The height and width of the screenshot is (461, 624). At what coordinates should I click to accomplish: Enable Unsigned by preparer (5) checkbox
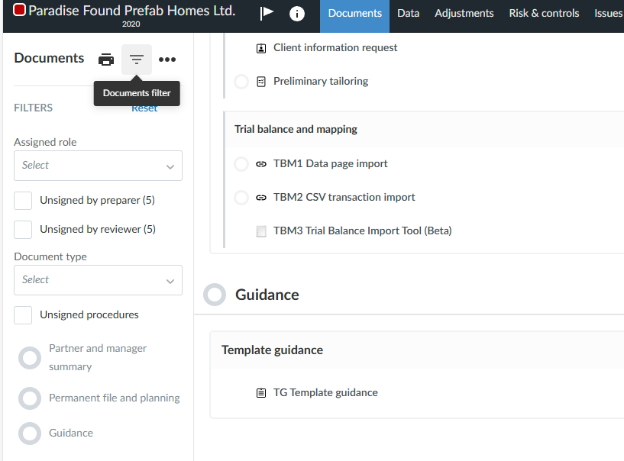point(23,200)
